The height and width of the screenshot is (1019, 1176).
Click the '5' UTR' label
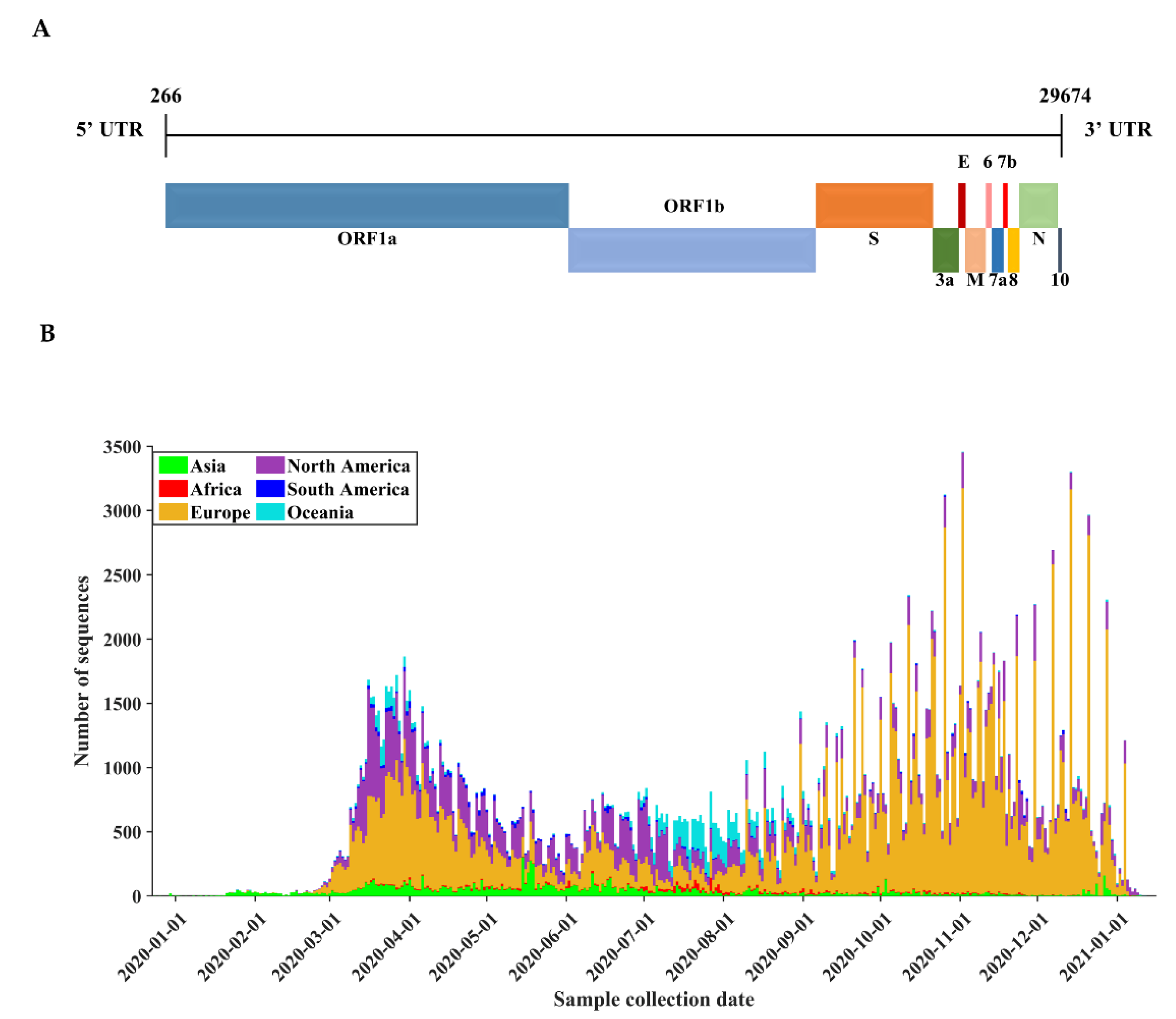click(110, 130)
